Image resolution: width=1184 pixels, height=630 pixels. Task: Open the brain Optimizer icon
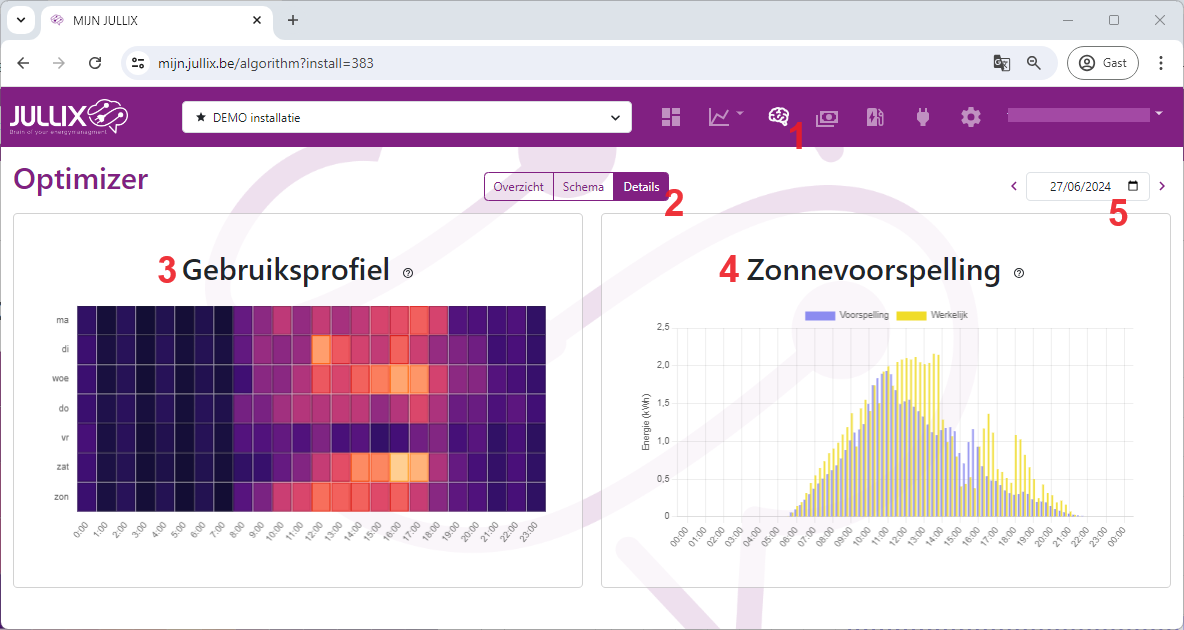778,117
